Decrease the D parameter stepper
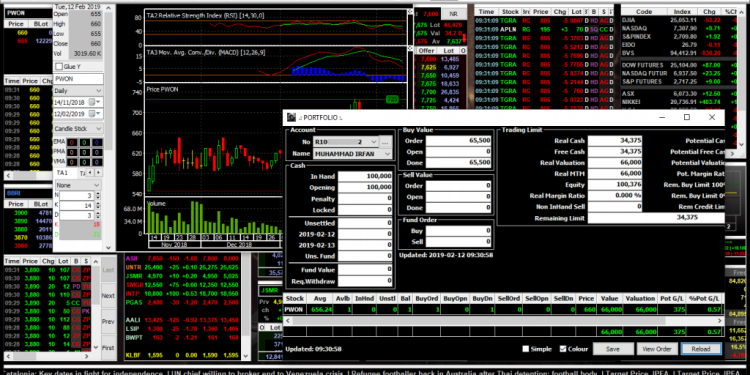 click(98, 218)
